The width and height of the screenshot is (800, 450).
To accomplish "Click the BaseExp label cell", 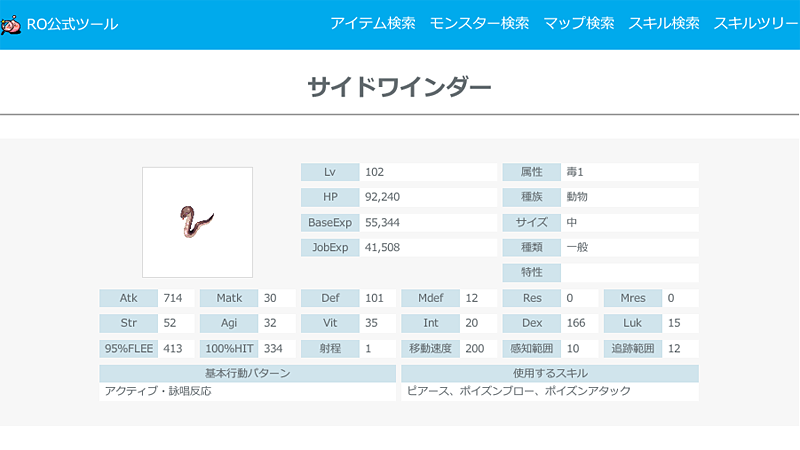I will click(x=330, y=222).
